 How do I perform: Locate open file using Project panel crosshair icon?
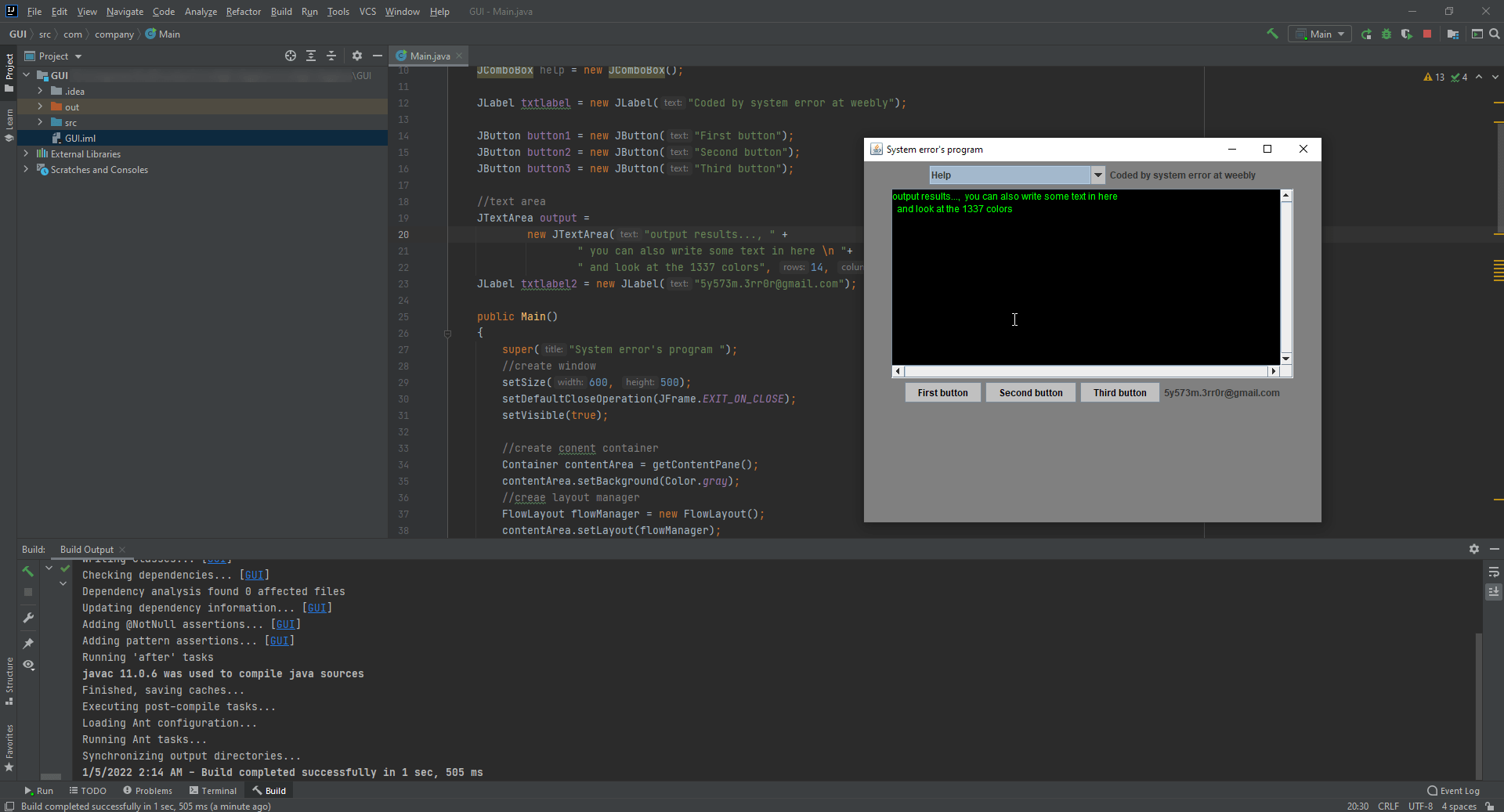pyautogui.click(x=290, y=56)
